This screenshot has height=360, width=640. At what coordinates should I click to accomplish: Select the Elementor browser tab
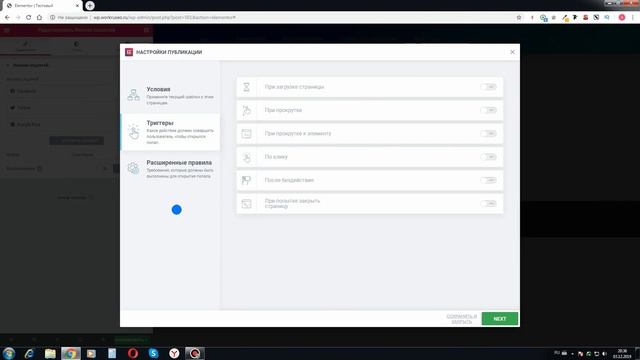41,6
